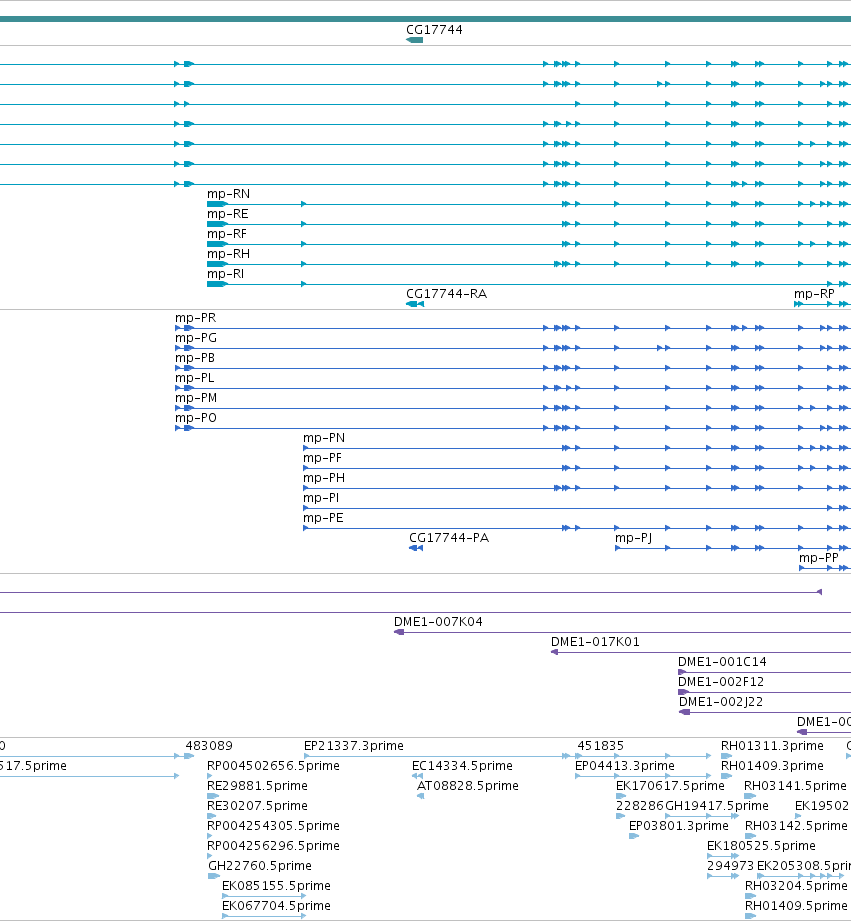851x921 pixels.
Task: Click the mp-PF protein label
Action: pyautogui.click(x=322, y=458)
